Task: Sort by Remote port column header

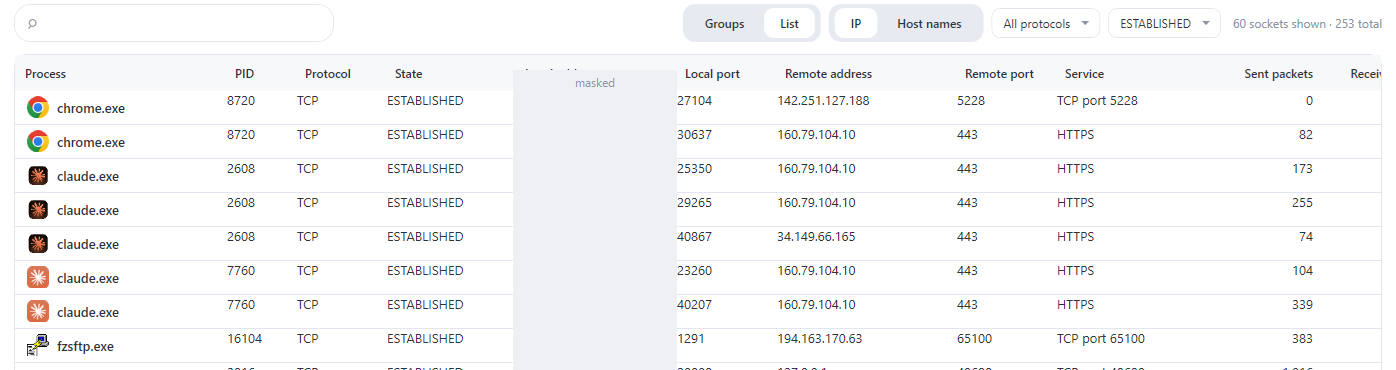Action: click(999, 74)
